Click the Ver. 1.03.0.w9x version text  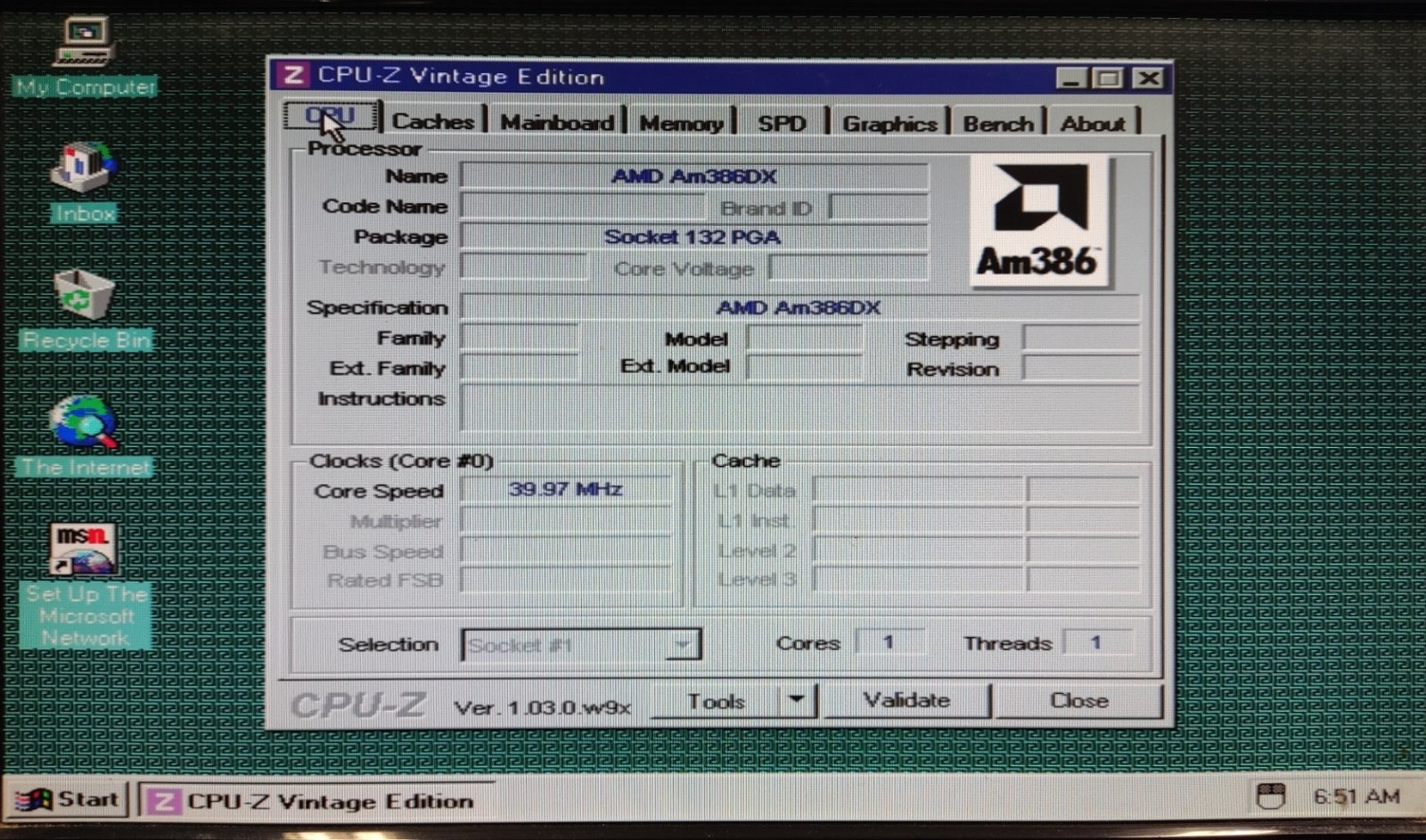click(543, 708)
